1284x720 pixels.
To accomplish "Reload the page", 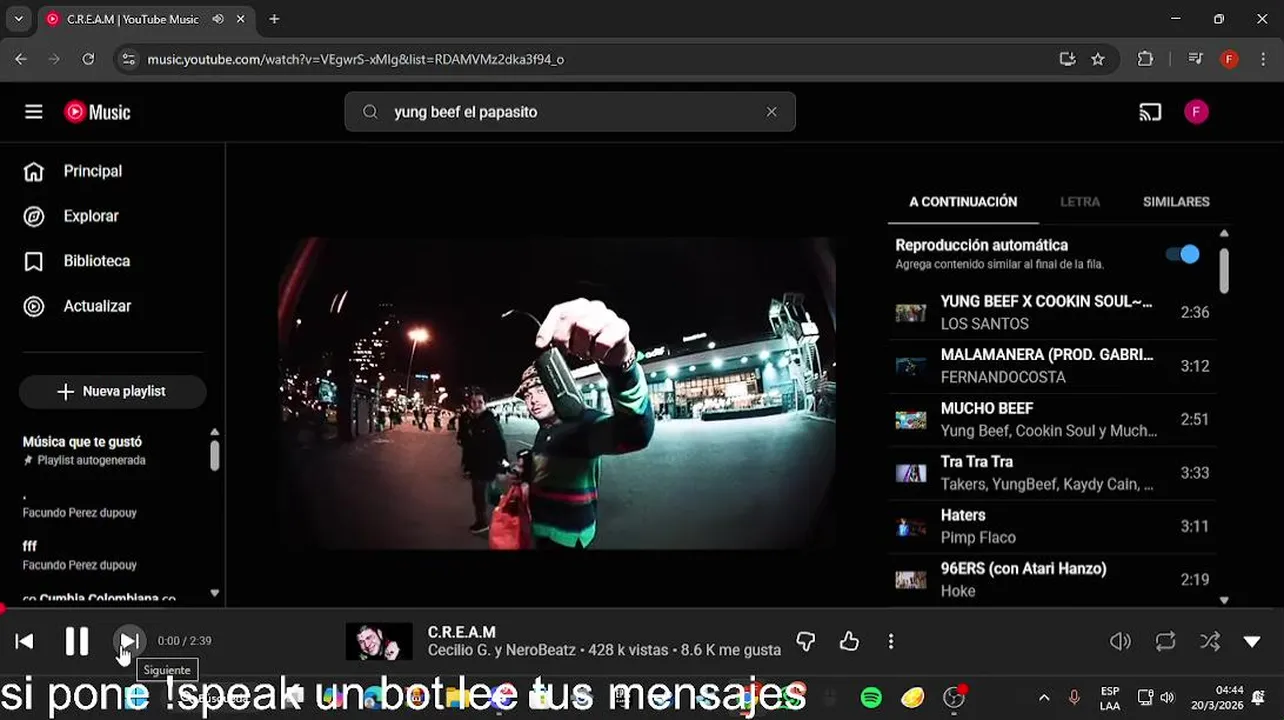I will click(88, 59).
